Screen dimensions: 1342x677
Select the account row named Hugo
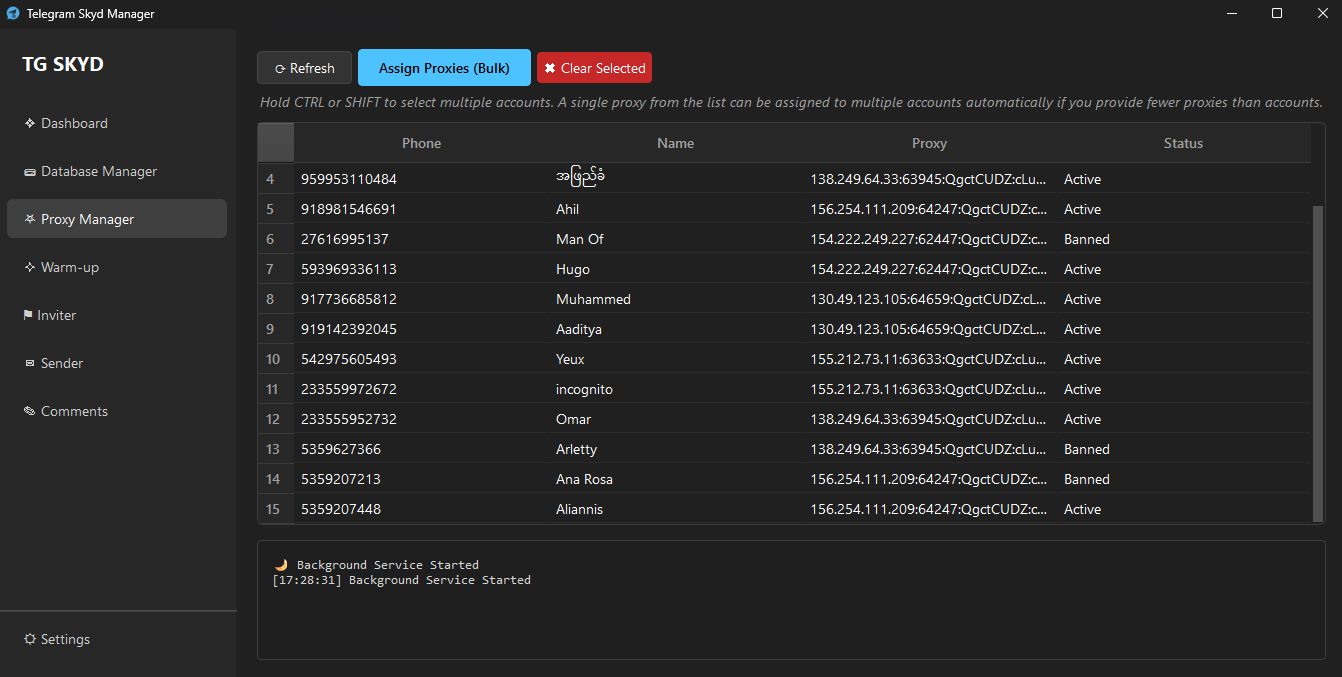point(572,269)
